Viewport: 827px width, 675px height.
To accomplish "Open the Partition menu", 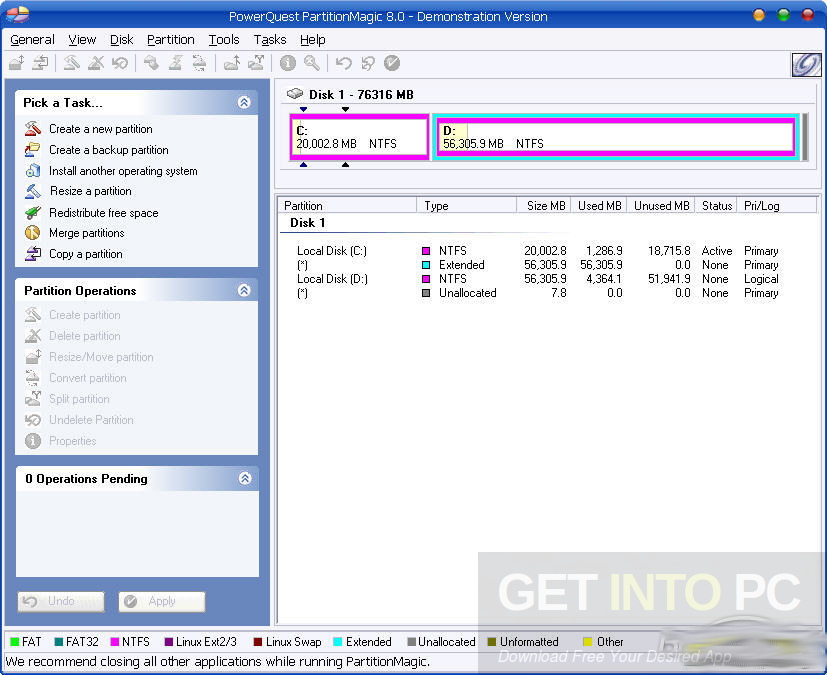I will tap(170, 39).
